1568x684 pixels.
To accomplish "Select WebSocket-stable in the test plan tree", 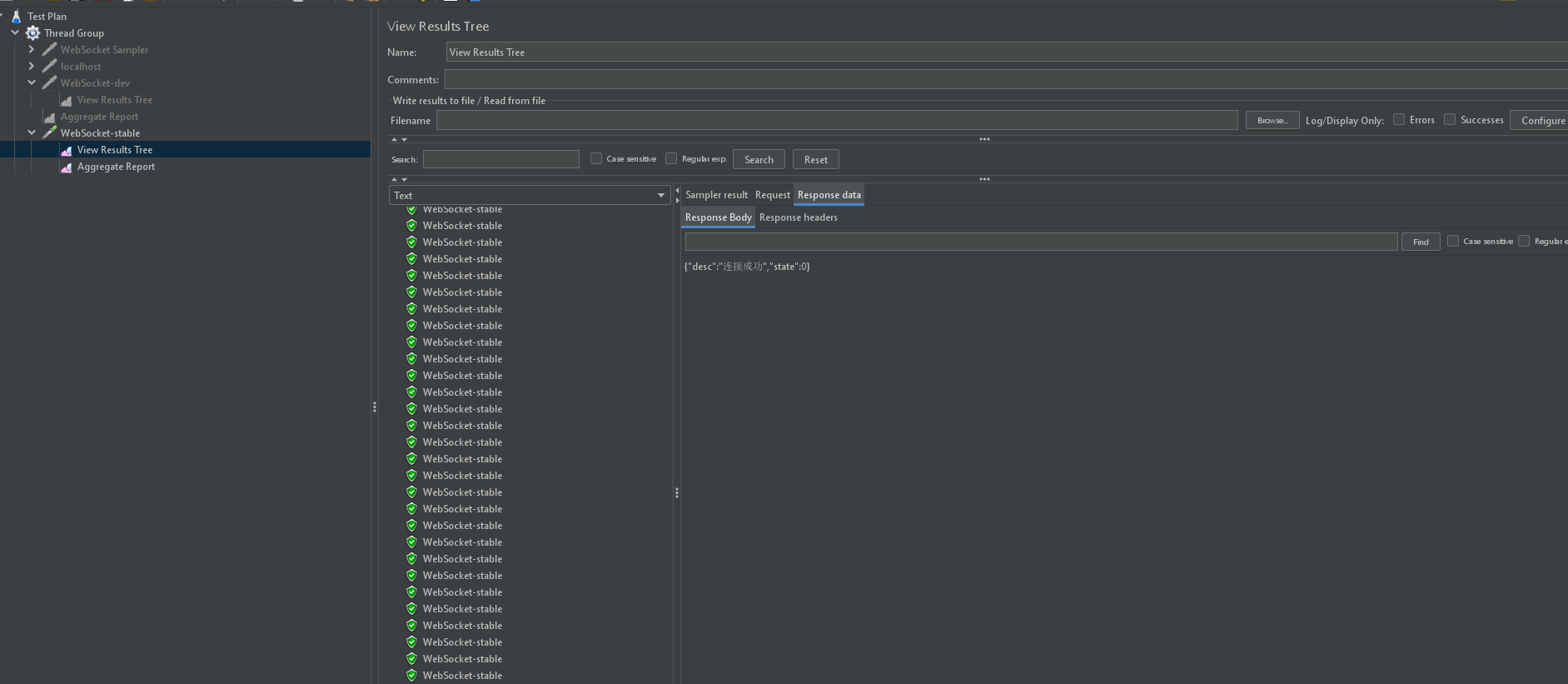I will coord(100,132).
